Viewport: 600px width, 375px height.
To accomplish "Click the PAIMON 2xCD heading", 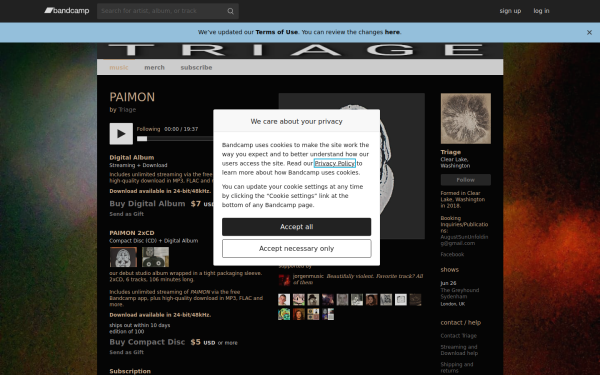I will coord(132,233).
